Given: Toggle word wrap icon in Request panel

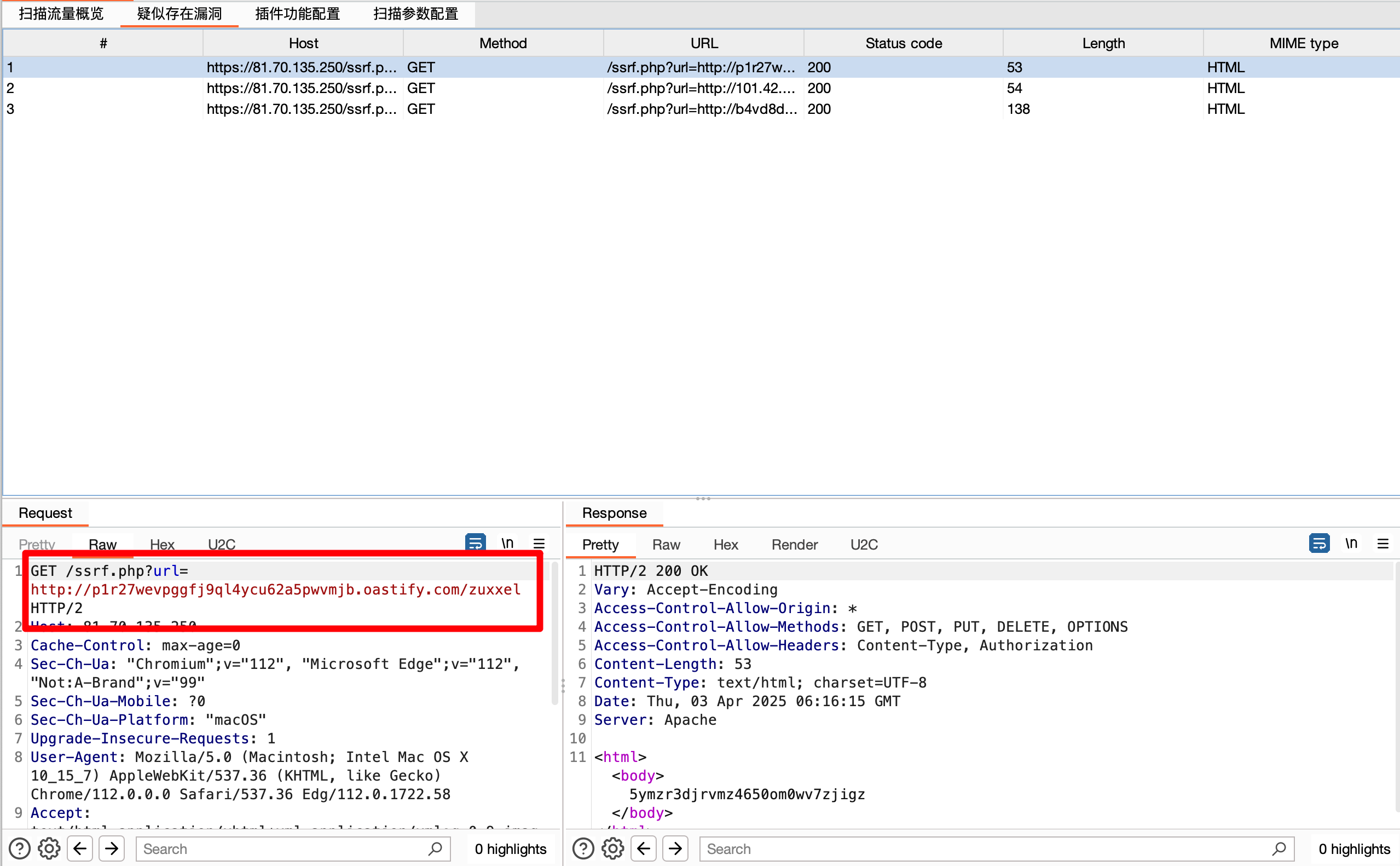Looking at the screenshot, I should (x=475, y=542).
